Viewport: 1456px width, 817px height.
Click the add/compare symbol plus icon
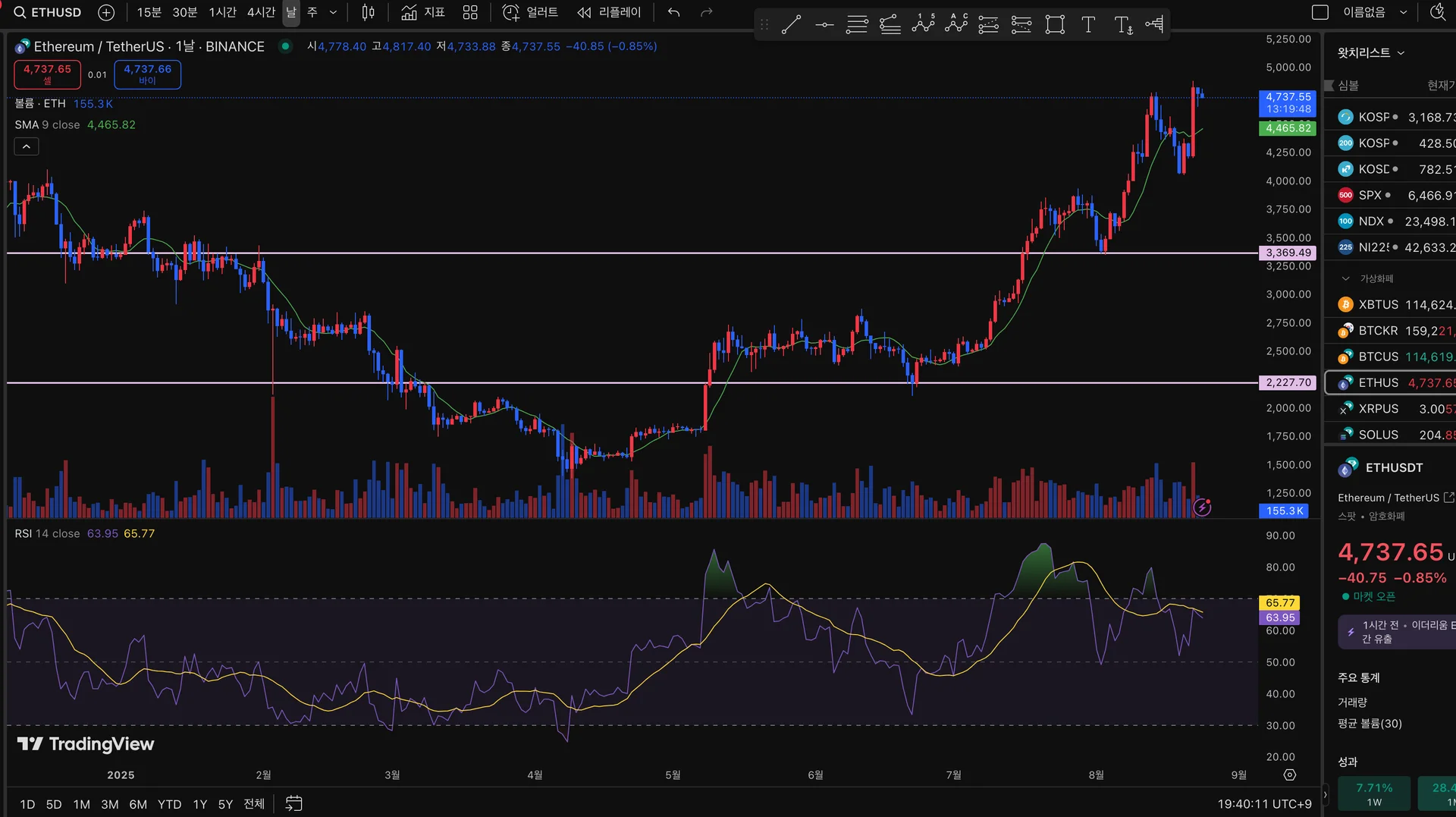coord(106,12)
